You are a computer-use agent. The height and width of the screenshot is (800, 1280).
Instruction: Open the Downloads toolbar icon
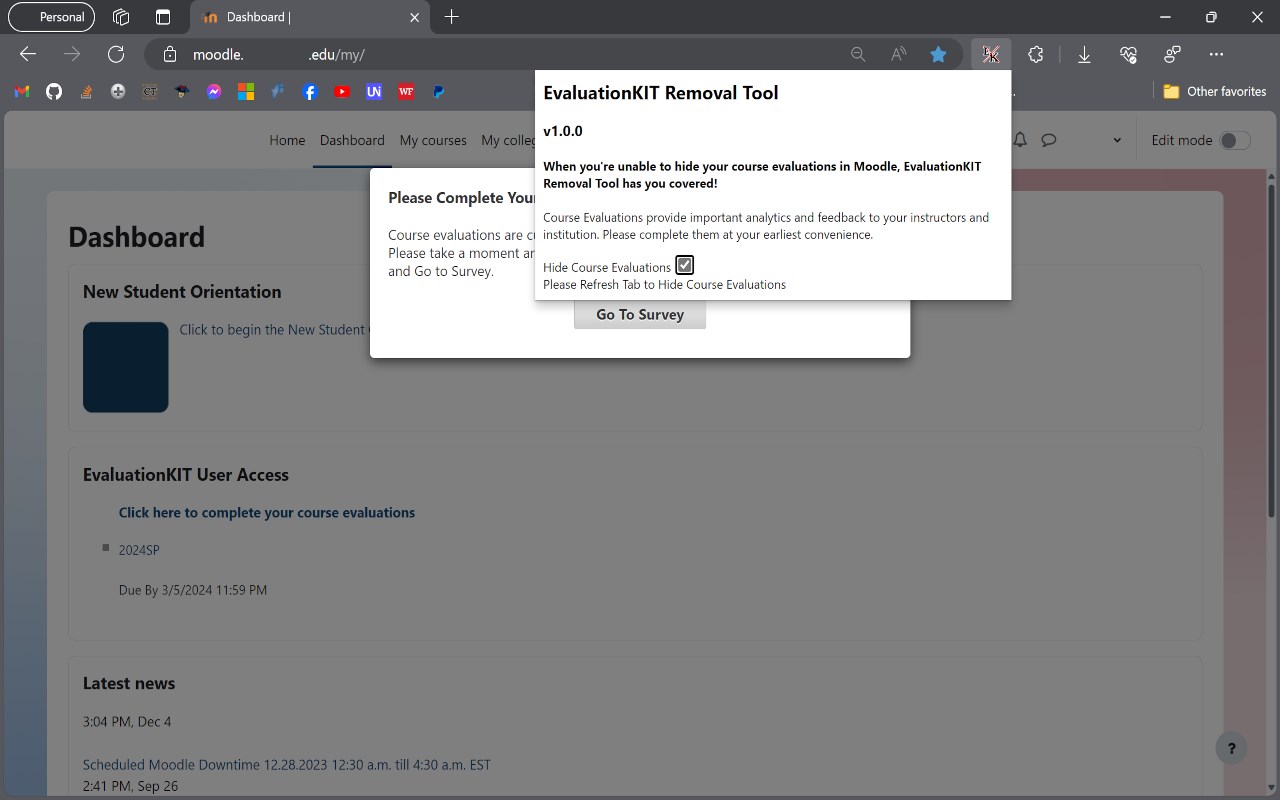coord(1084,55)
